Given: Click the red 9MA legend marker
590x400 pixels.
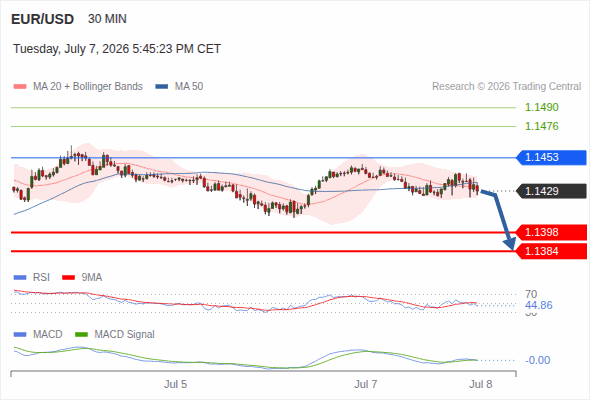Looking at the screenshot, I should pos(68,278).
